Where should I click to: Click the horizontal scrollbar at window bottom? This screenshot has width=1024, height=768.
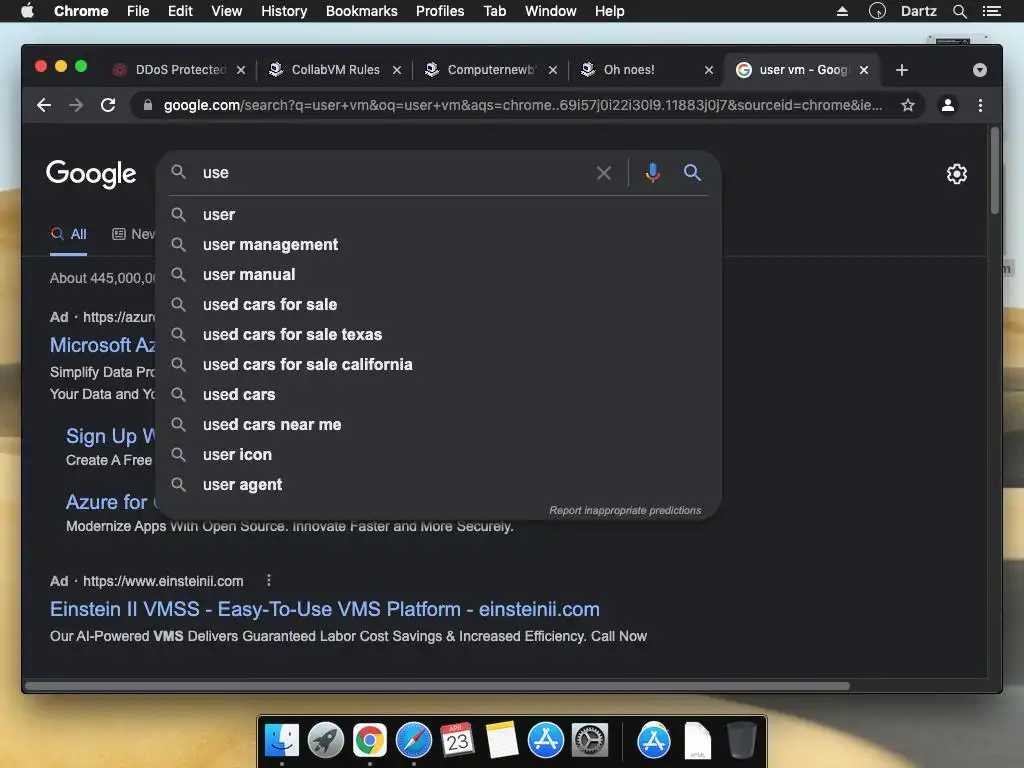click(437, 686)
